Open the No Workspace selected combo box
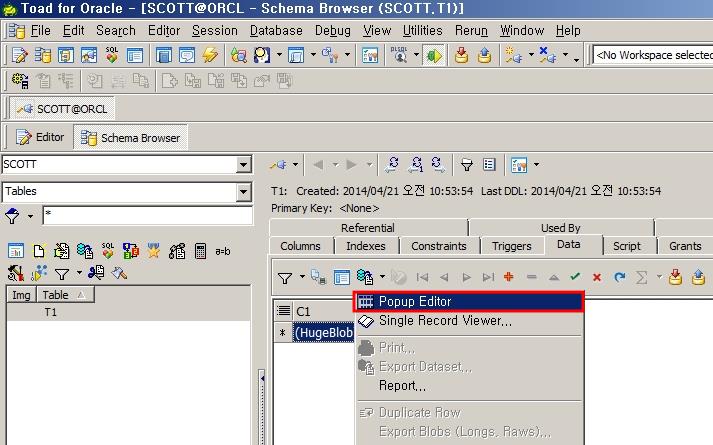713x445 pixels. [x=651, y=56]
